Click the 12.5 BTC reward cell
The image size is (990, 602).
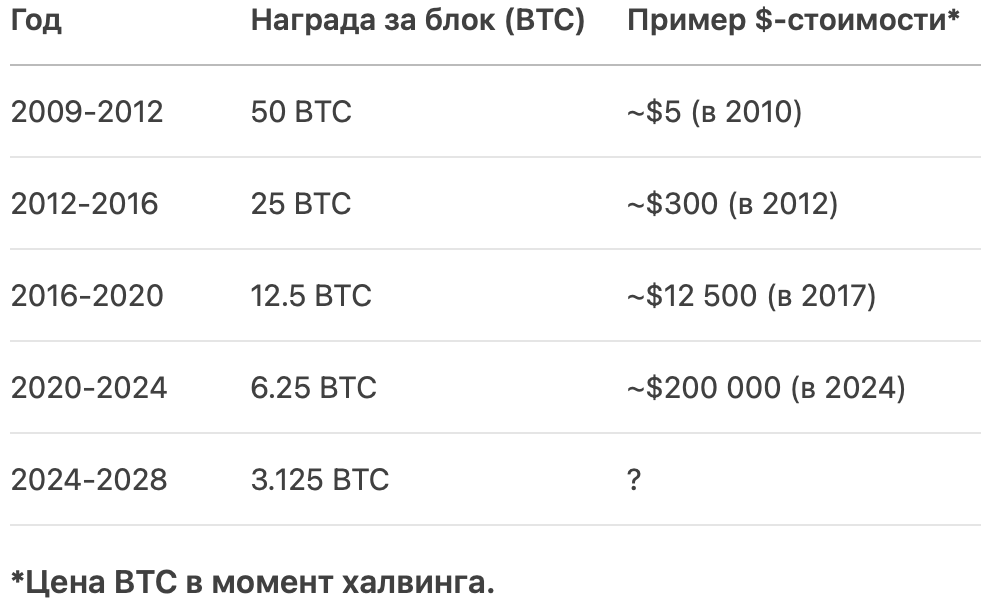(311, 296)
